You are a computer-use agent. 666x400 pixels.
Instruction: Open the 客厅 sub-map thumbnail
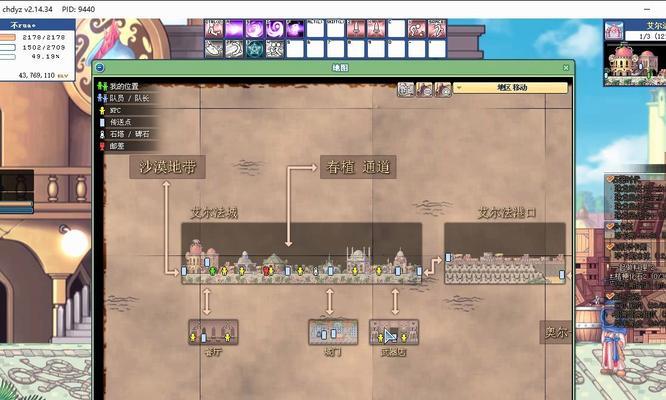pos(213,332)
